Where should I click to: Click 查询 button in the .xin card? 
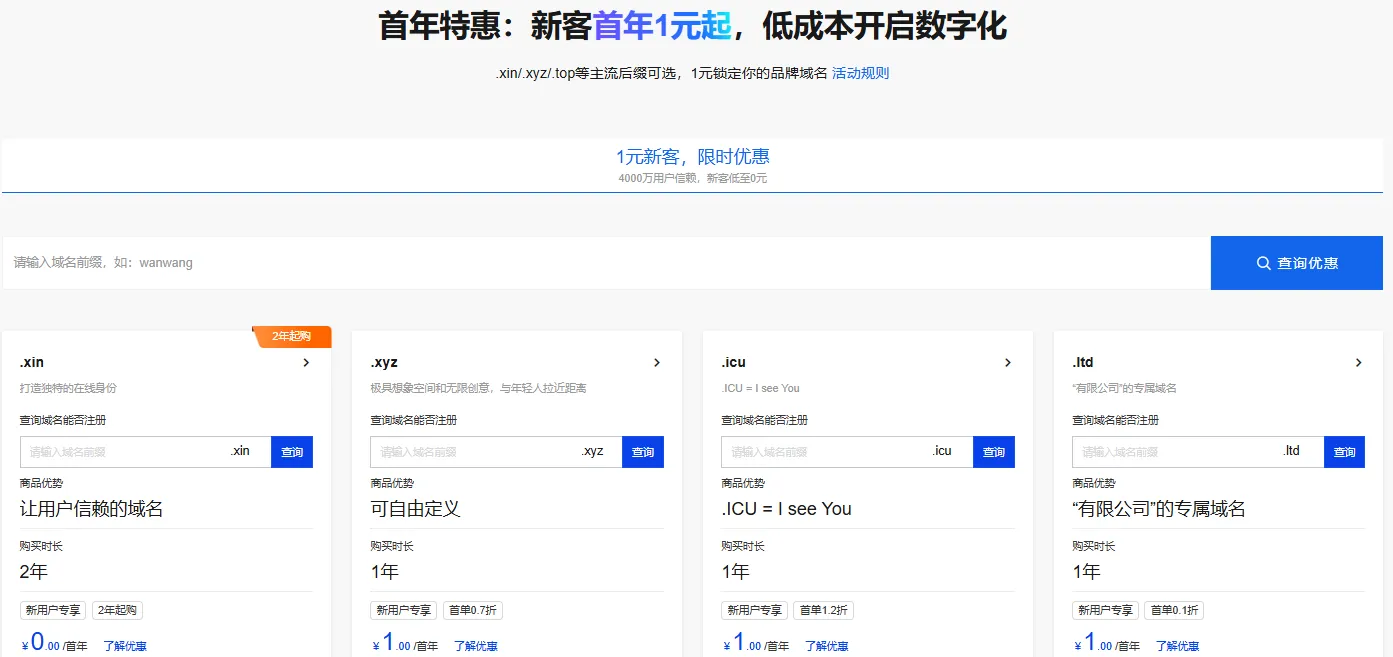point(292,452)
